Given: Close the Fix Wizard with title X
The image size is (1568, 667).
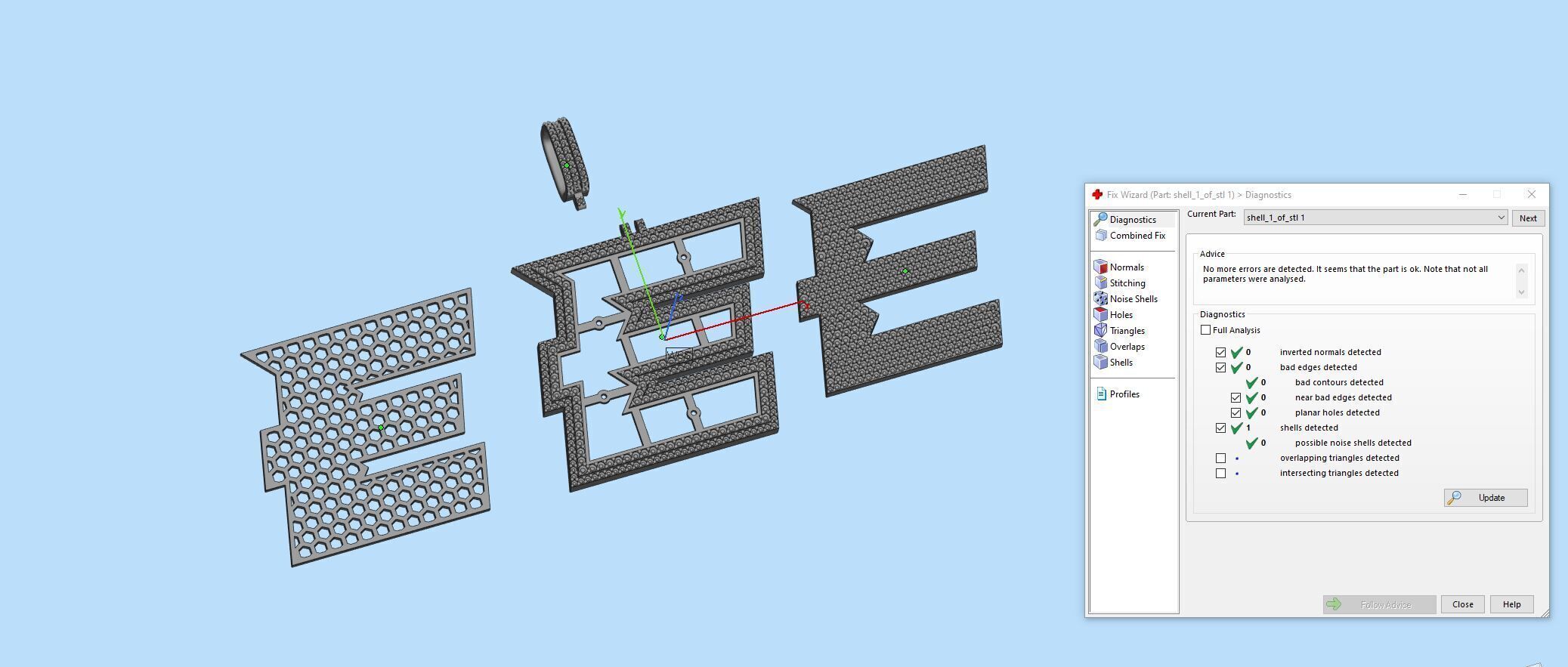Looking at the screenshot, I should click(1531, 195).
